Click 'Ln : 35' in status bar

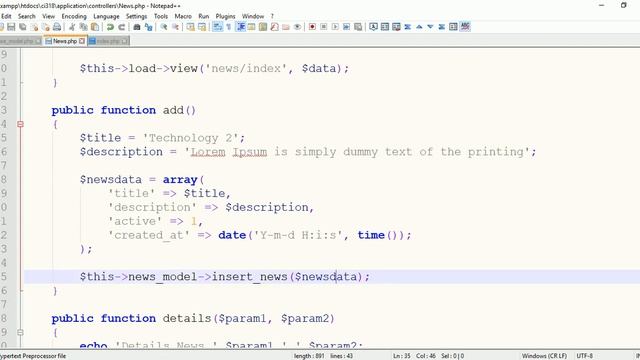[402, 356]
